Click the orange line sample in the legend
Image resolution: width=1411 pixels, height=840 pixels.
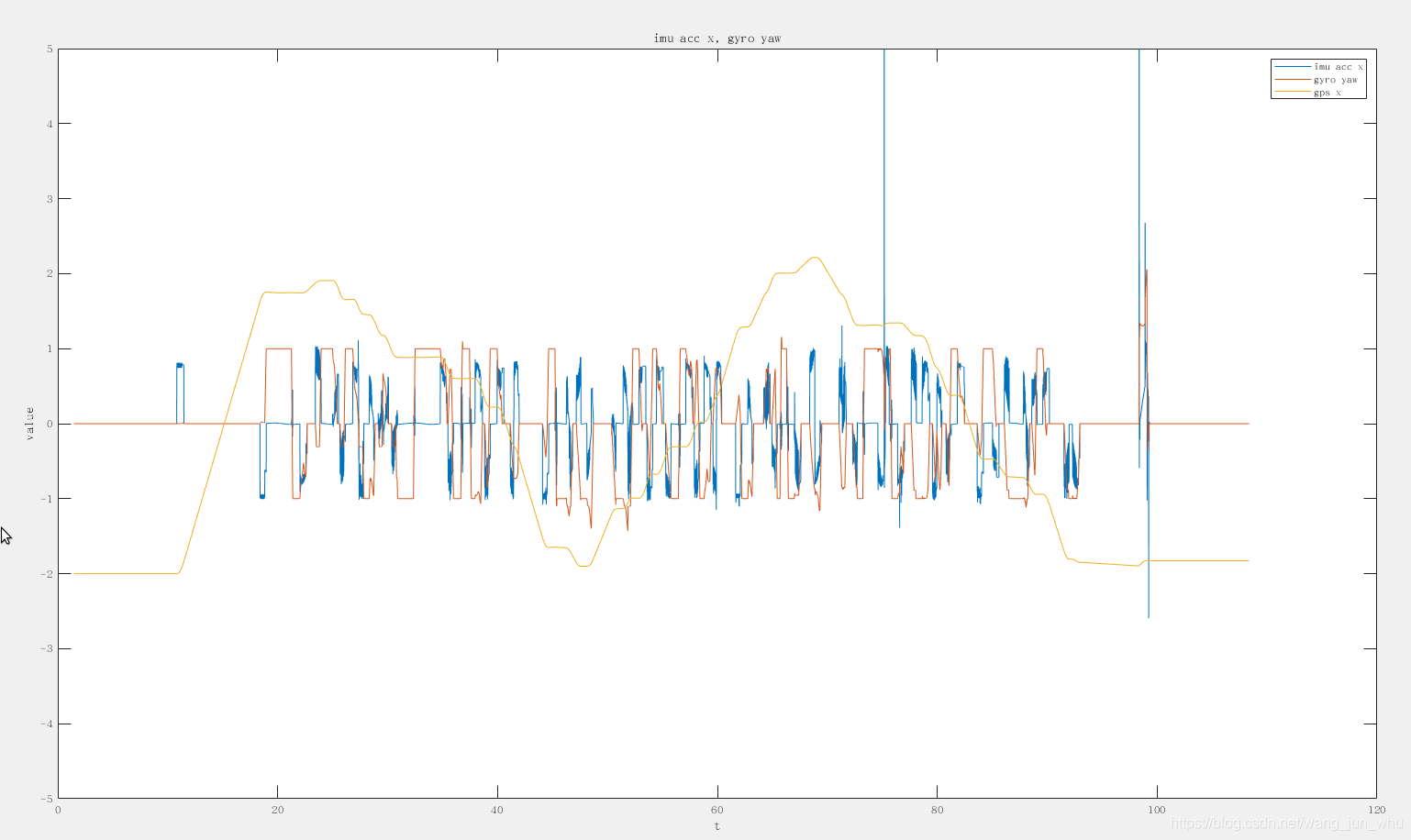(1293, 80)
